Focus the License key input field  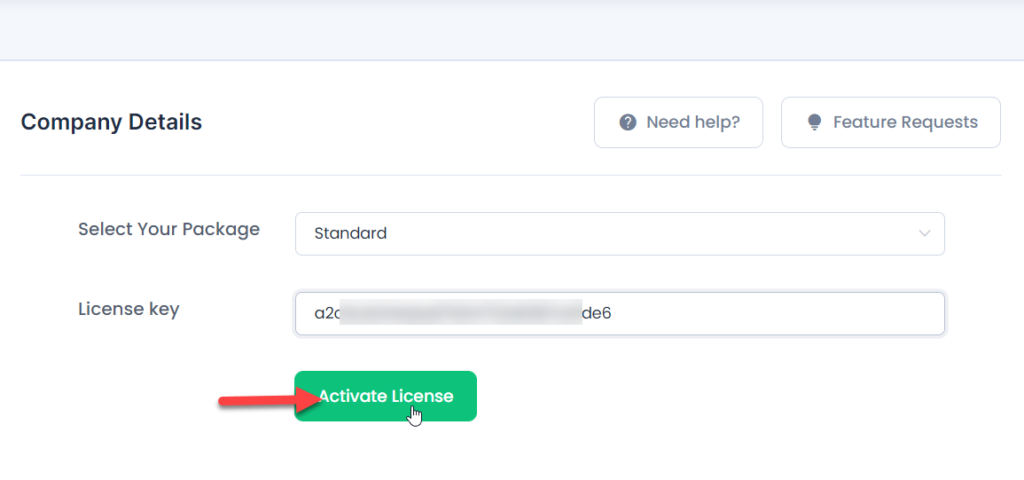(620, 313)
